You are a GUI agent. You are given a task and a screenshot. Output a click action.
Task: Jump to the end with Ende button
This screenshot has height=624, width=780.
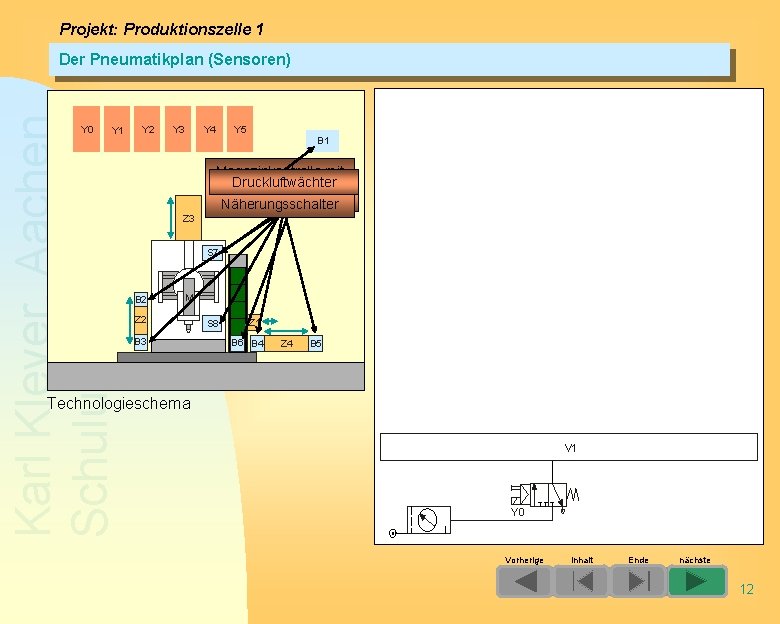(x=639, y=581)
